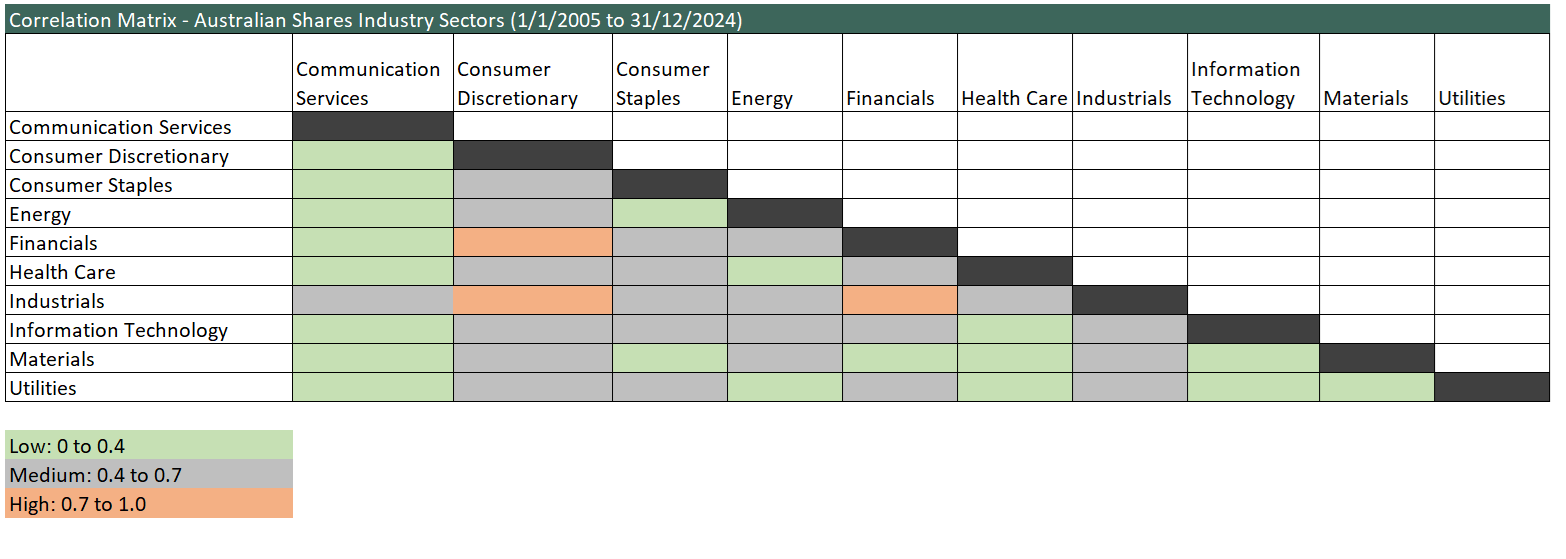Select green cell in Energy row, Consumer Staples column
Image resolution: width=1566 pixels, height=559 pixels.
tap(670, 214)
